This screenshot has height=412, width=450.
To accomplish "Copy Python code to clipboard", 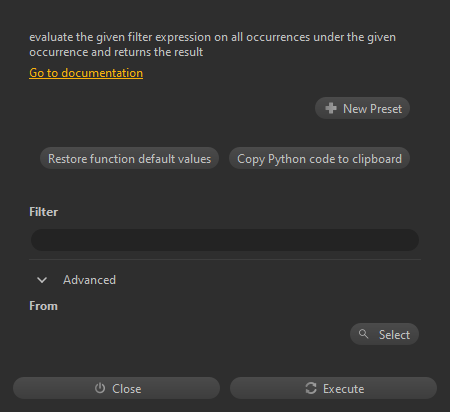I will click(319, 158).
